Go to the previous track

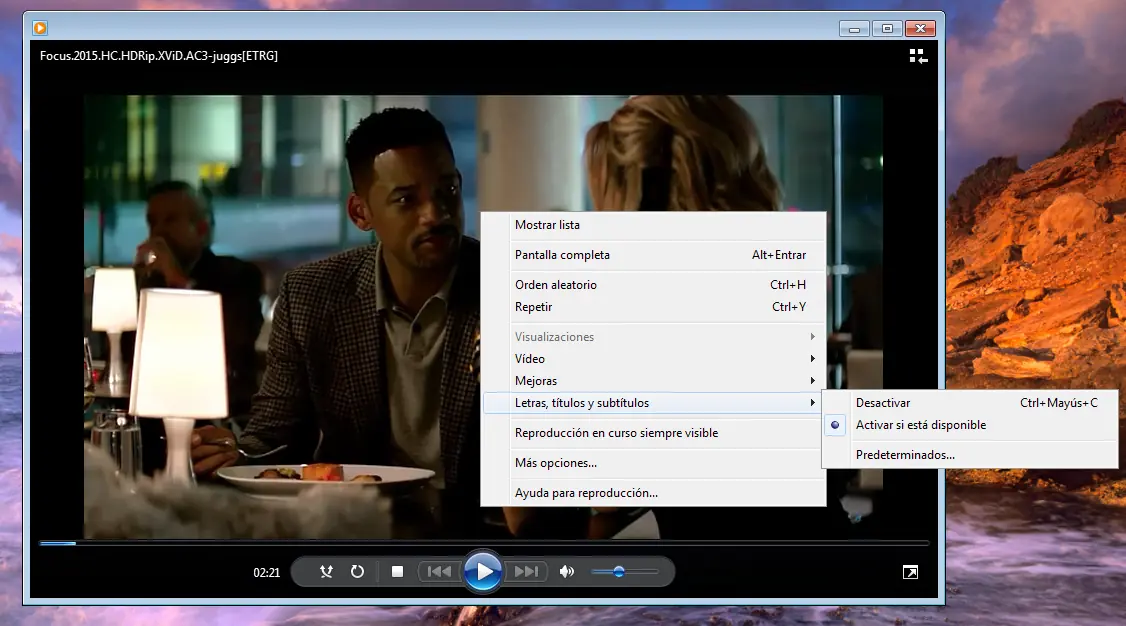pyautogui.click(x=439, y=571)
